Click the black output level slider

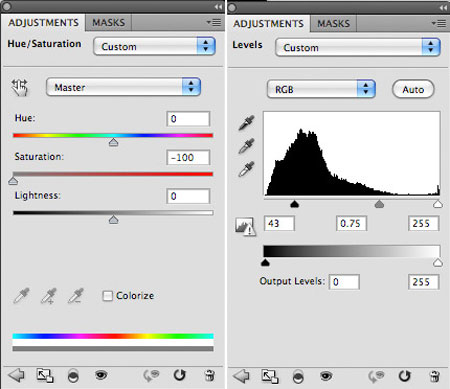click(x=265, y=263)
